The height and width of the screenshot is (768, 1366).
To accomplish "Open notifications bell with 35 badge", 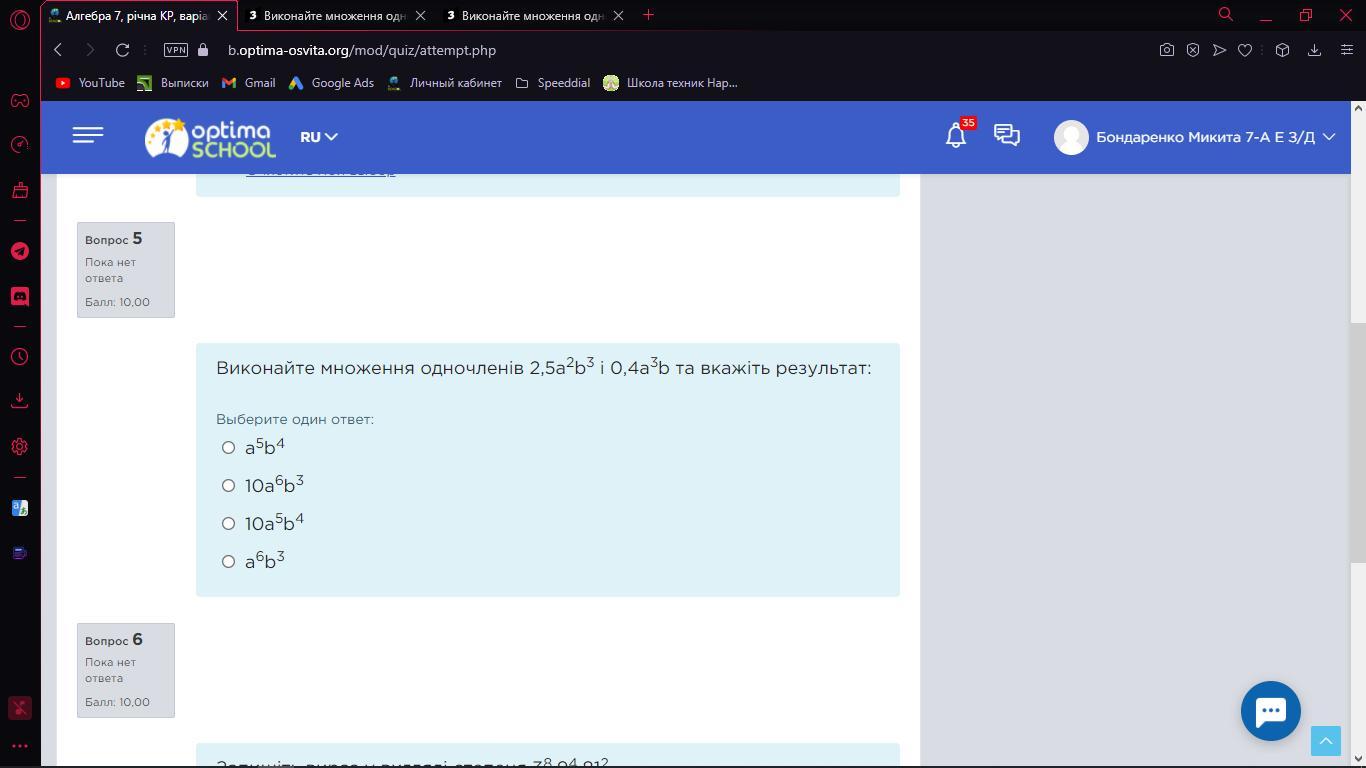I will (957, 136).
